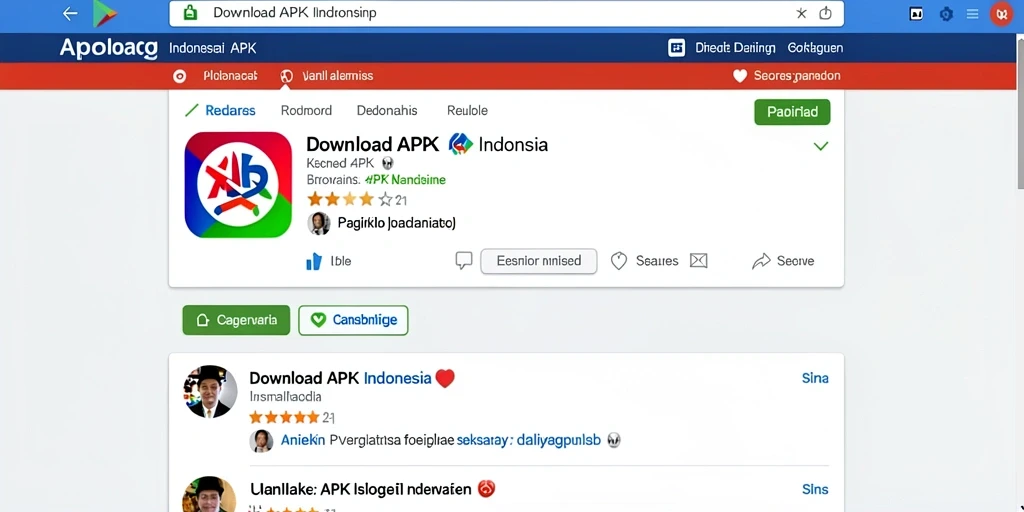Screen dimensions: 1024x512
Task: Click the Eesnior nınised button
Action: click(539, 261)
